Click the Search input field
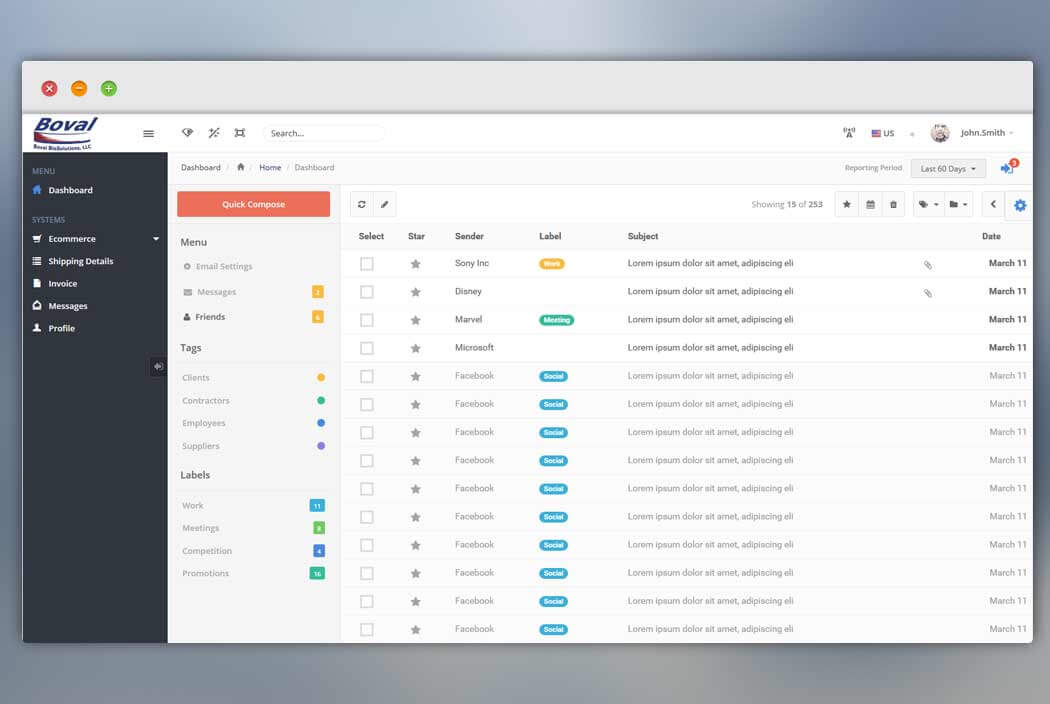 click(324, 133)
